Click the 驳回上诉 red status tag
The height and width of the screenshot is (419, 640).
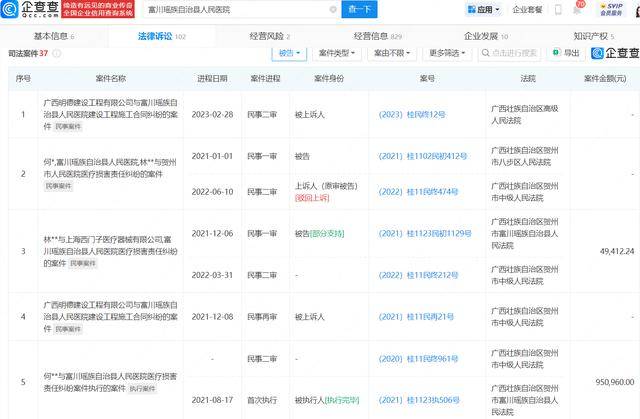pyautogui.click(x=312, y=198)
